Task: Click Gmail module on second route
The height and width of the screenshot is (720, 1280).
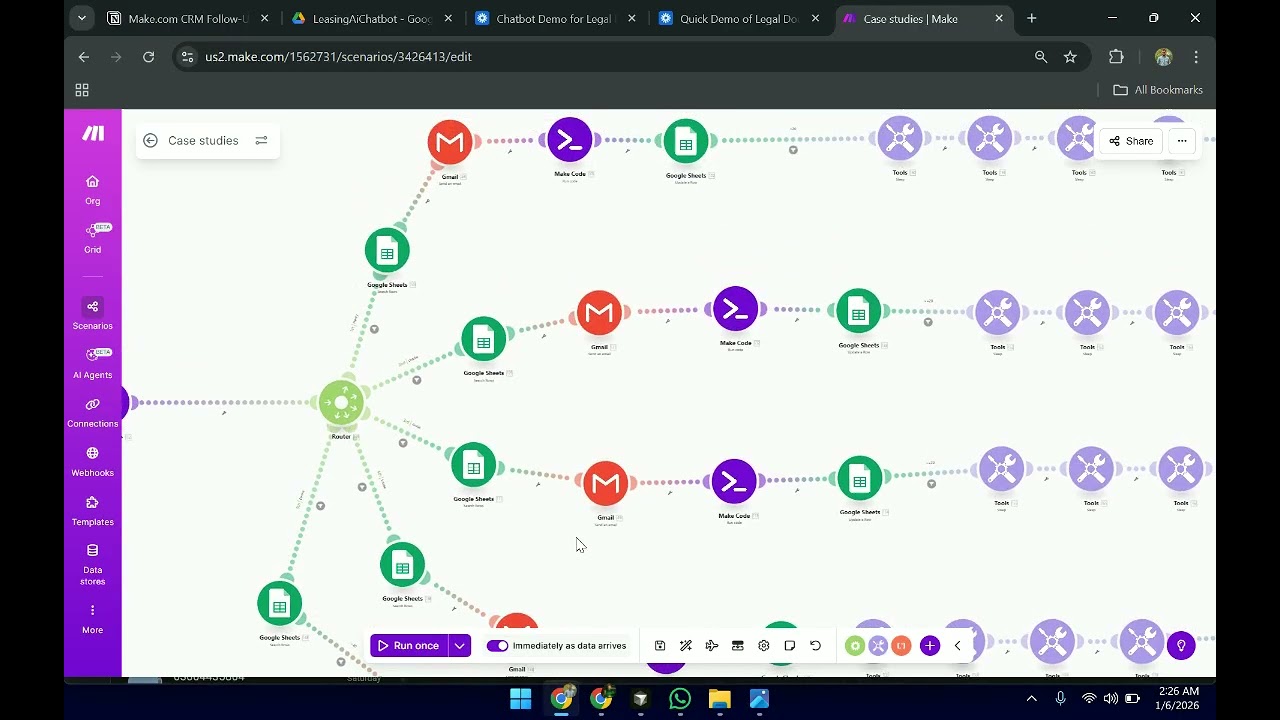Action: pos(600,314)
